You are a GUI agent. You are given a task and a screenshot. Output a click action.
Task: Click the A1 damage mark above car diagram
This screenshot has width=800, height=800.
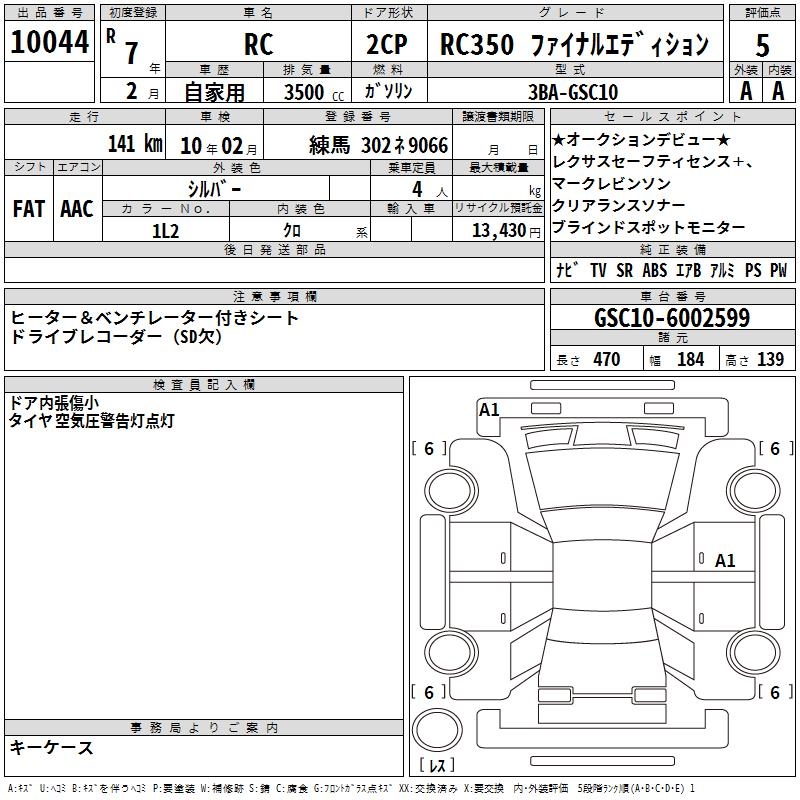489,409
